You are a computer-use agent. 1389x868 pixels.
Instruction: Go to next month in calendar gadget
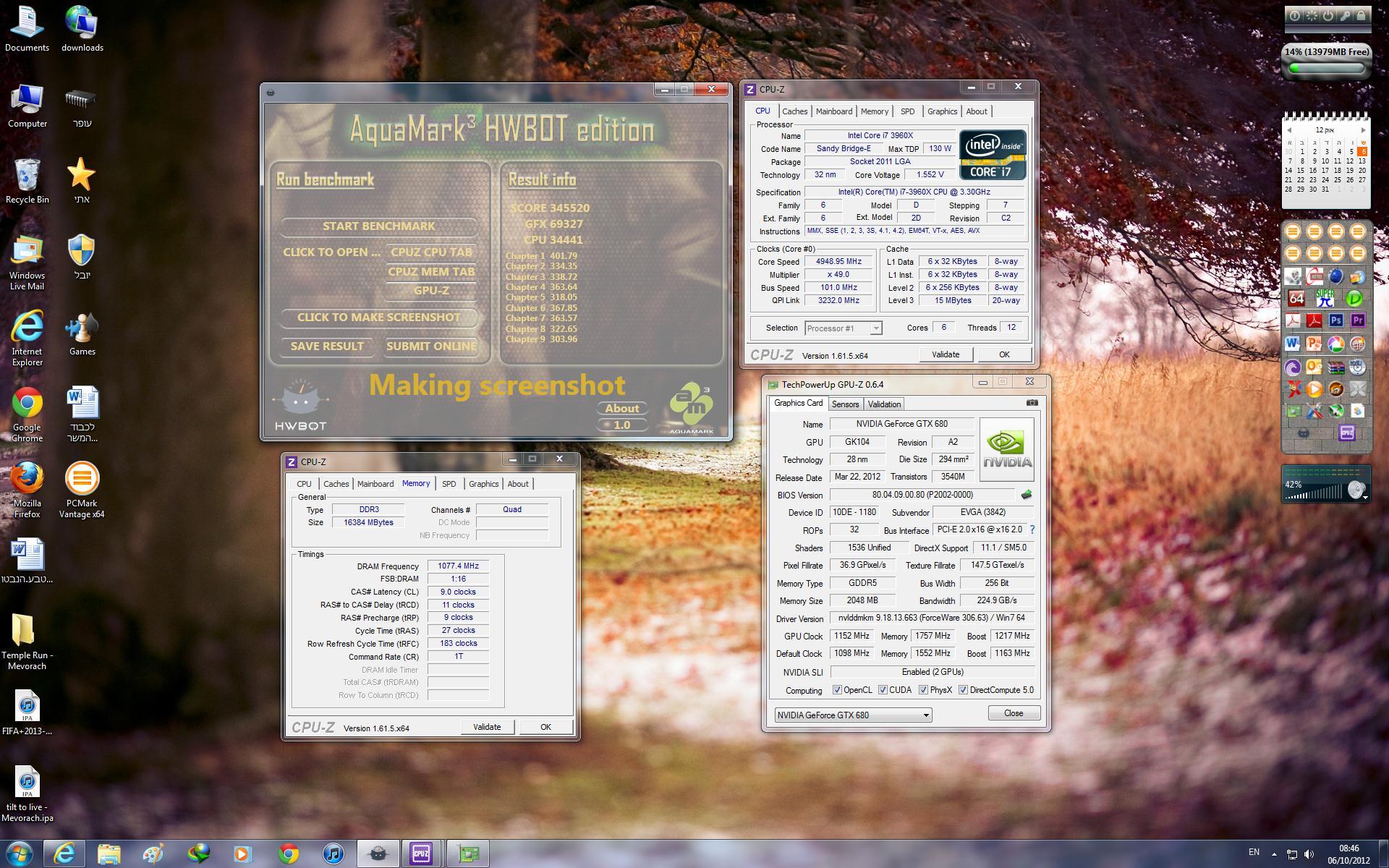point(1363,130)
